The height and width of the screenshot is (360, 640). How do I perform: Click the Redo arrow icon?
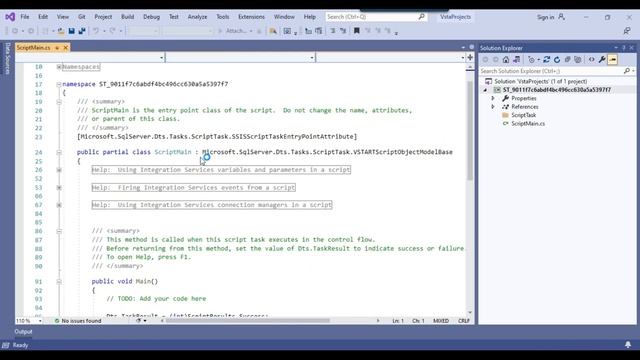pyautogui.click(x=112, y=31)
